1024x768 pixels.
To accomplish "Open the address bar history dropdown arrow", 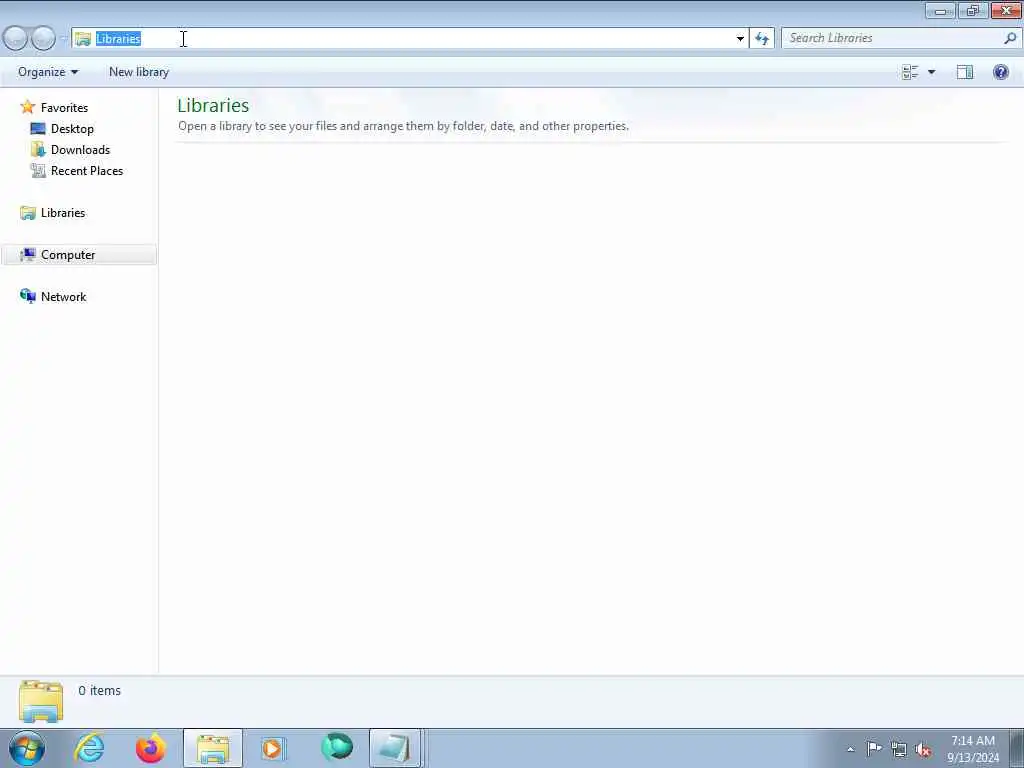I will [x=740, y=39].
